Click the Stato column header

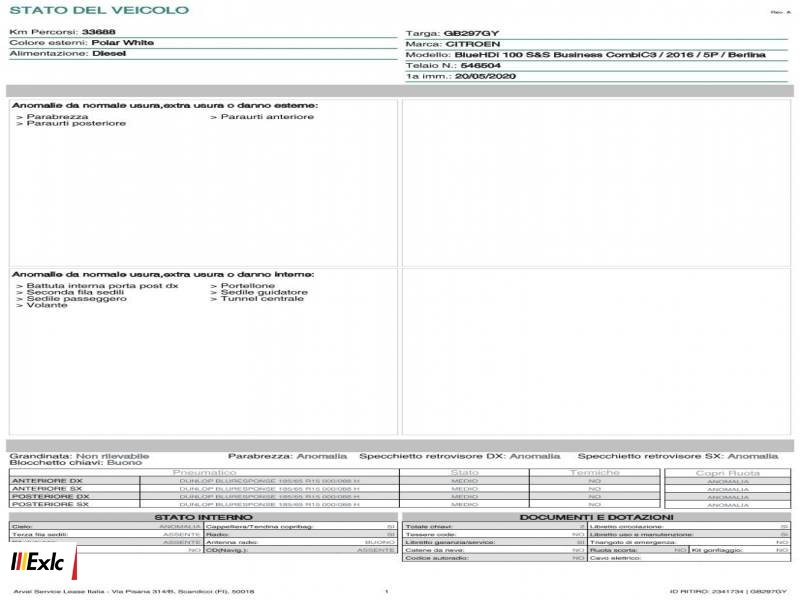click(x=464, y=472)
